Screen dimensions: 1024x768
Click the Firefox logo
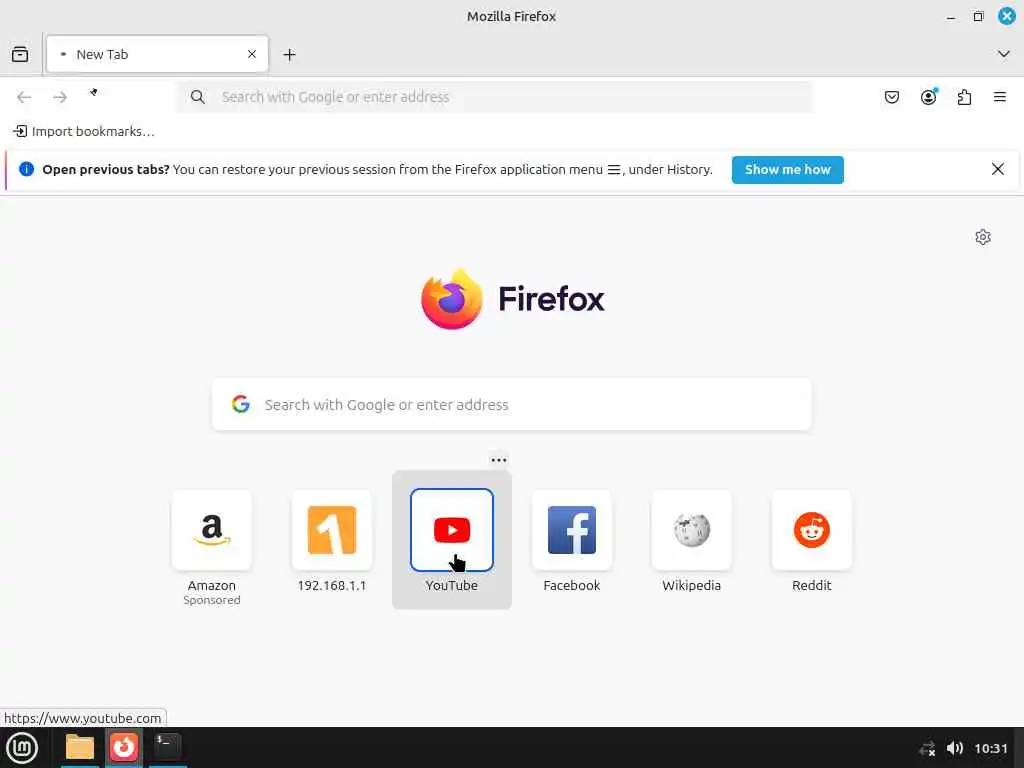tap(452, 299)
